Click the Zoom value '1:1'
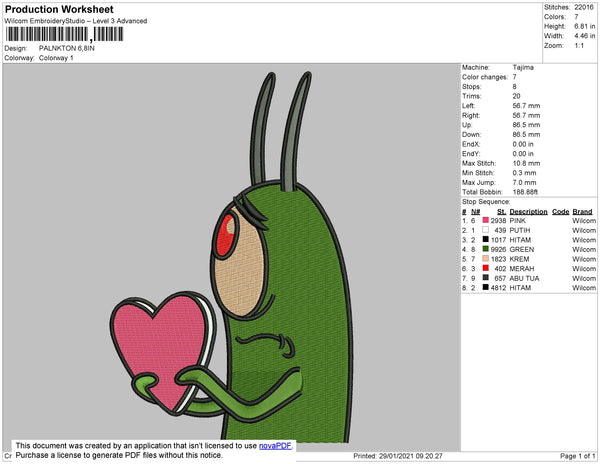The width and height of the screenshot is (600, 464). (x=579, y=46)
